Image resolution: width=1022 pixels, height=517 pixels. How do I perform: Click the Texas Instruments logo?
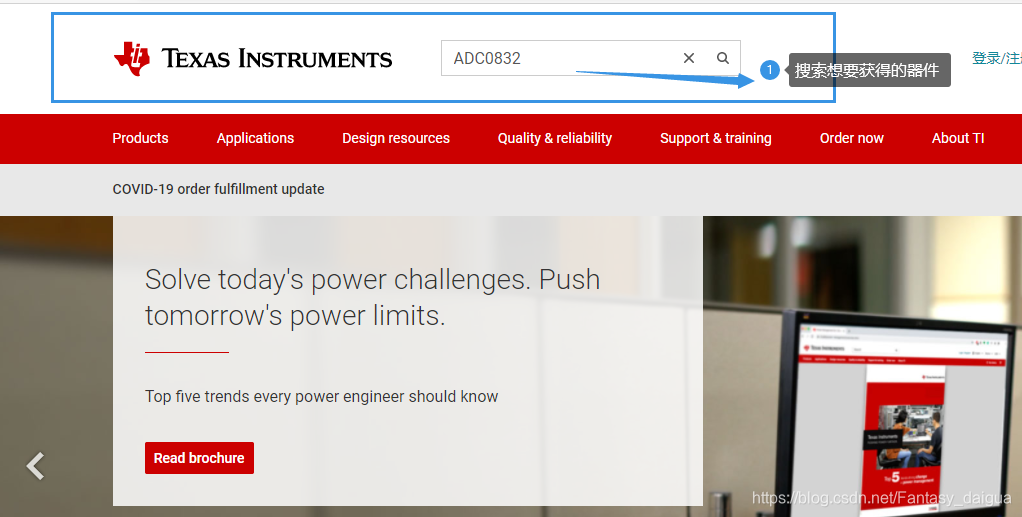tap(253, 59)
